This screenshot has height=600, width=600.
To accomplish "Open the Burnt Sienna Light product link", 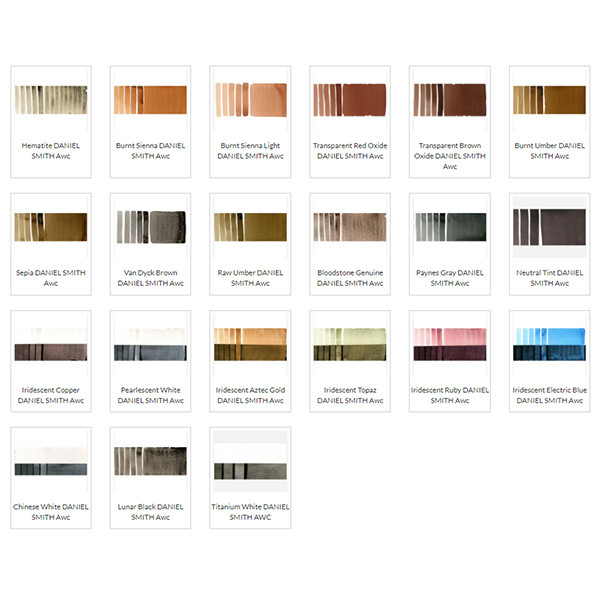I will click(250, 151).
